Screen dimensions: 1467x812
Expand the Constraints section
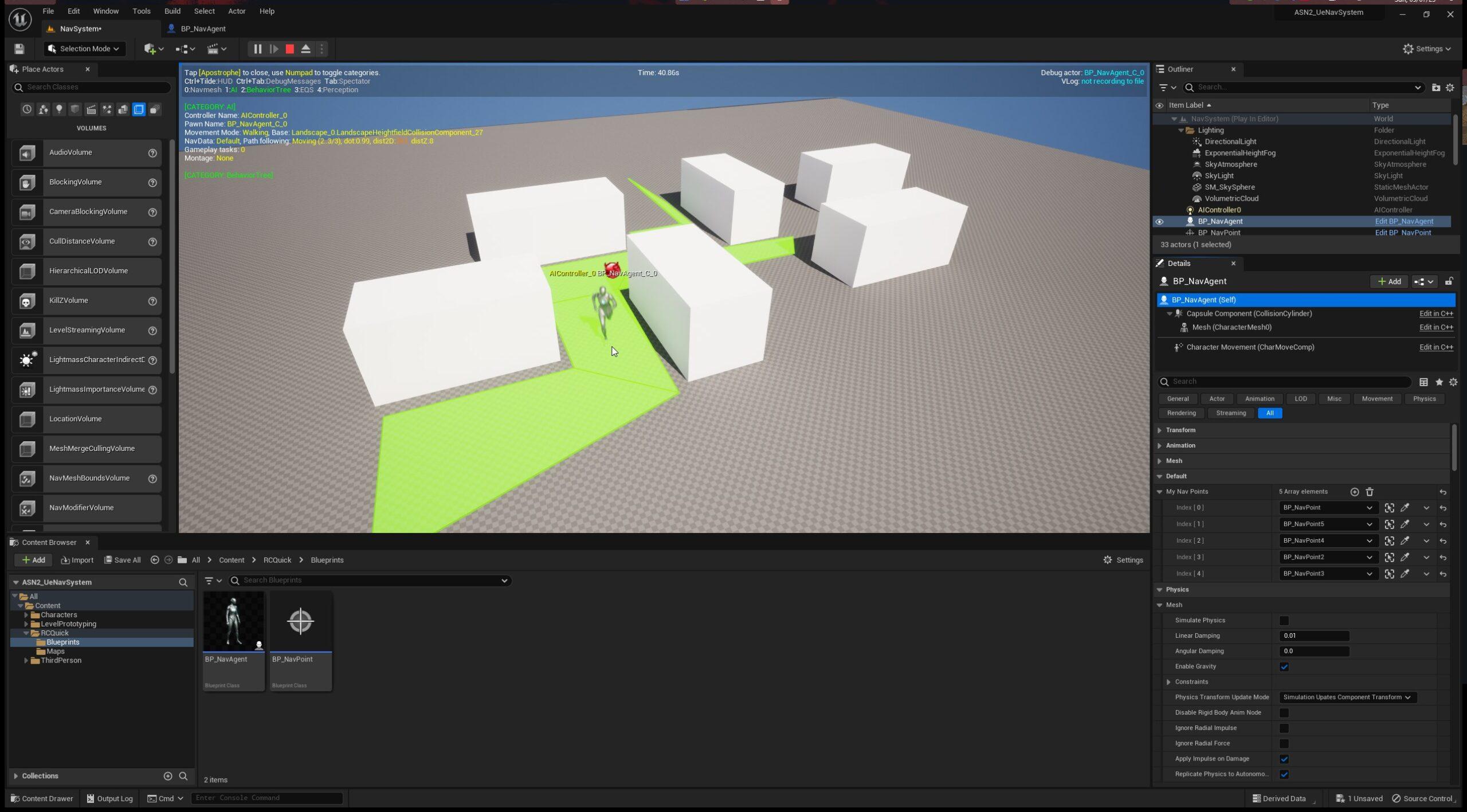pos(1169,682)
